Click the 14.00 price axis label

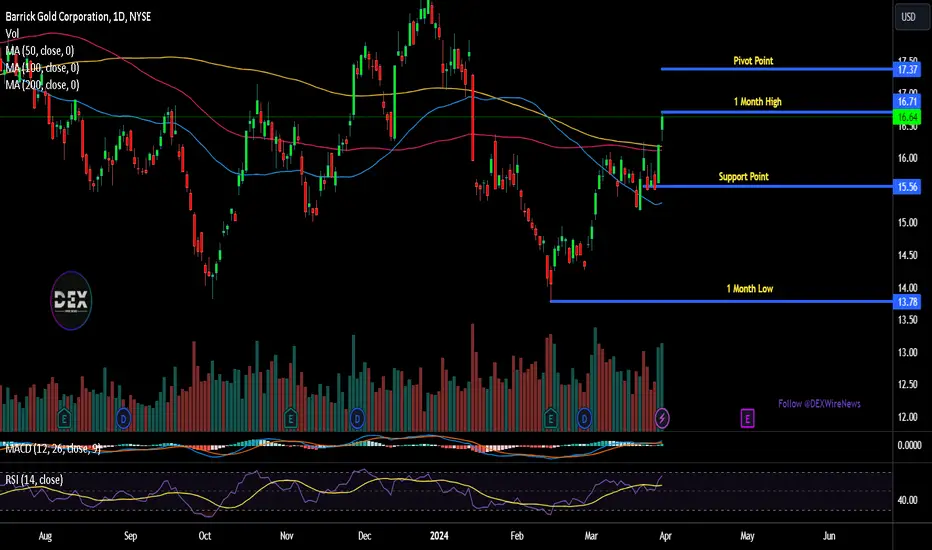(x=908, y=288)
